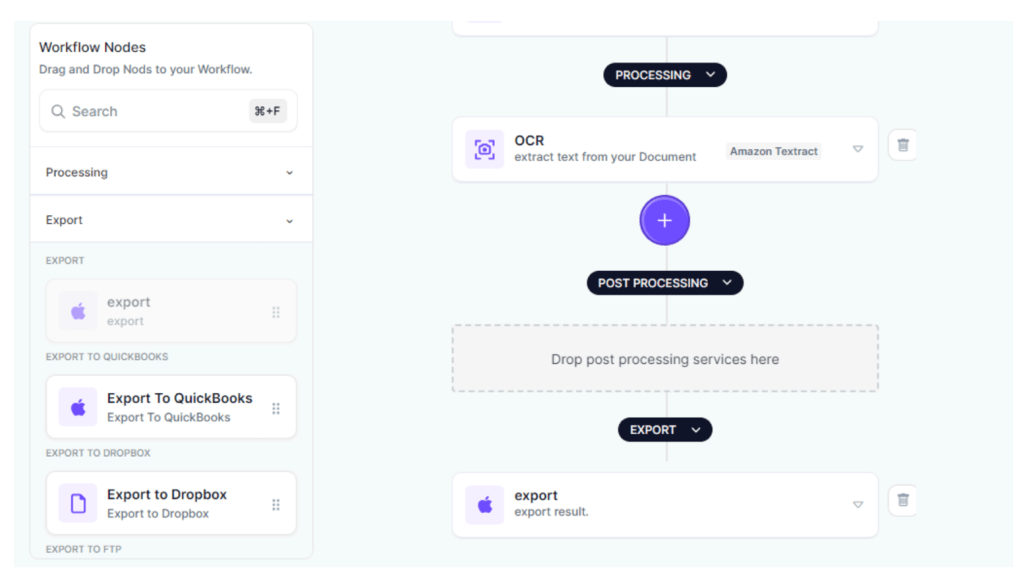1023x579 pixels.
Task: Click the OCR node scan icon
Action: point(485,149)
